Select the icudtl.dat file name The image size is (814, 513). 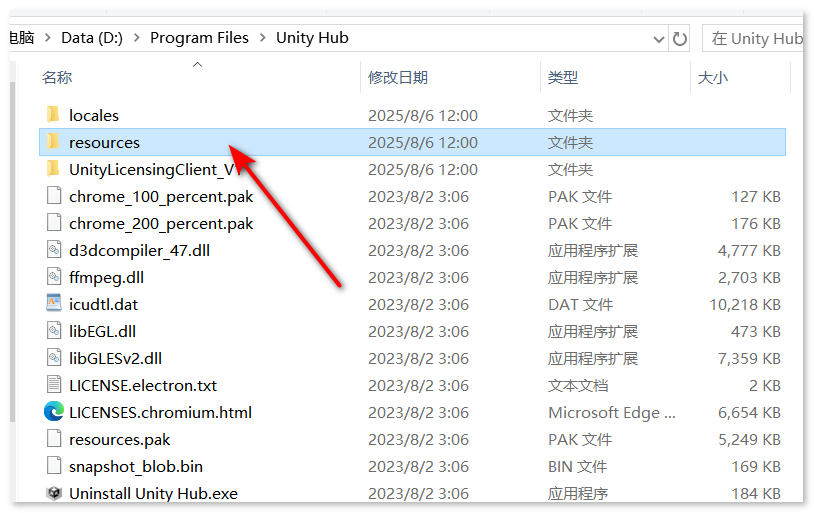[x=103, y=304]
